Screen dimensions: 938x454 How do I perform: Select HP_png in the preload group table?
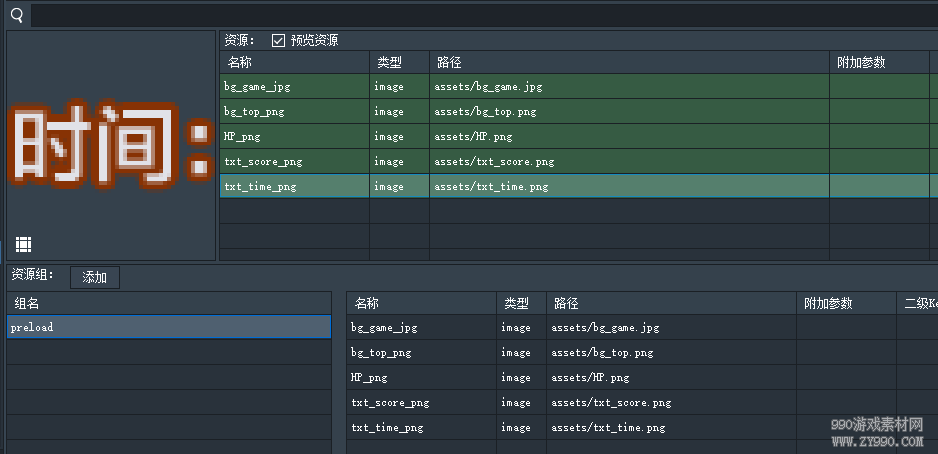tap(369, 378)
